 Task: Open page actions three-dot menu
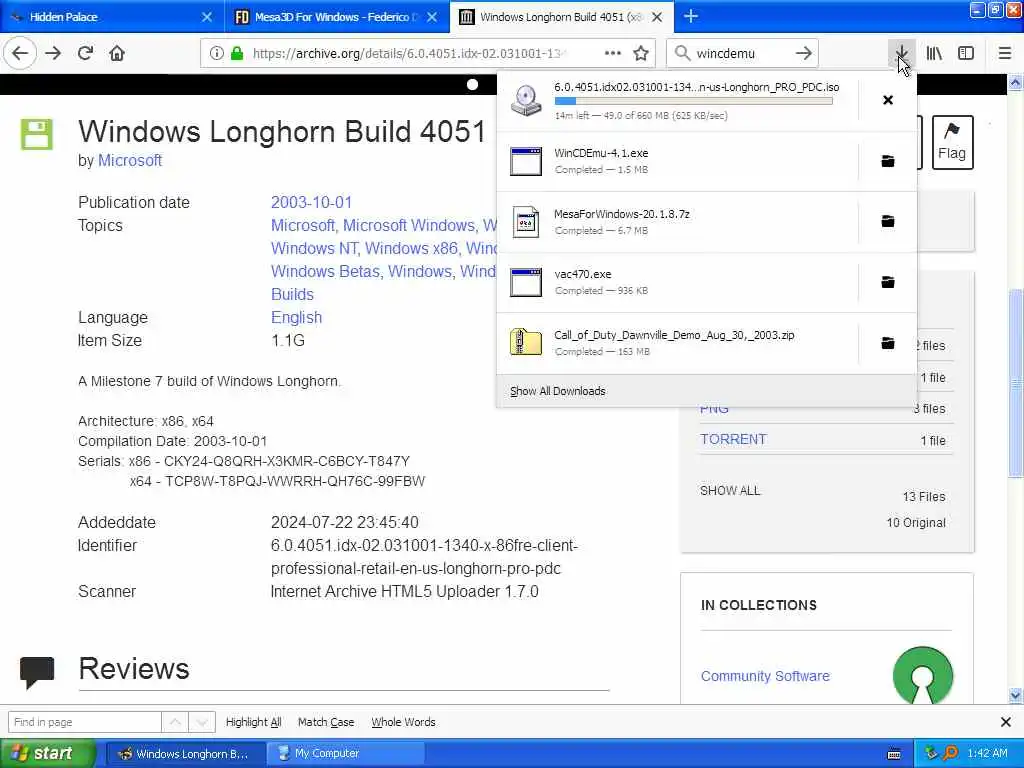click(613, 53)
